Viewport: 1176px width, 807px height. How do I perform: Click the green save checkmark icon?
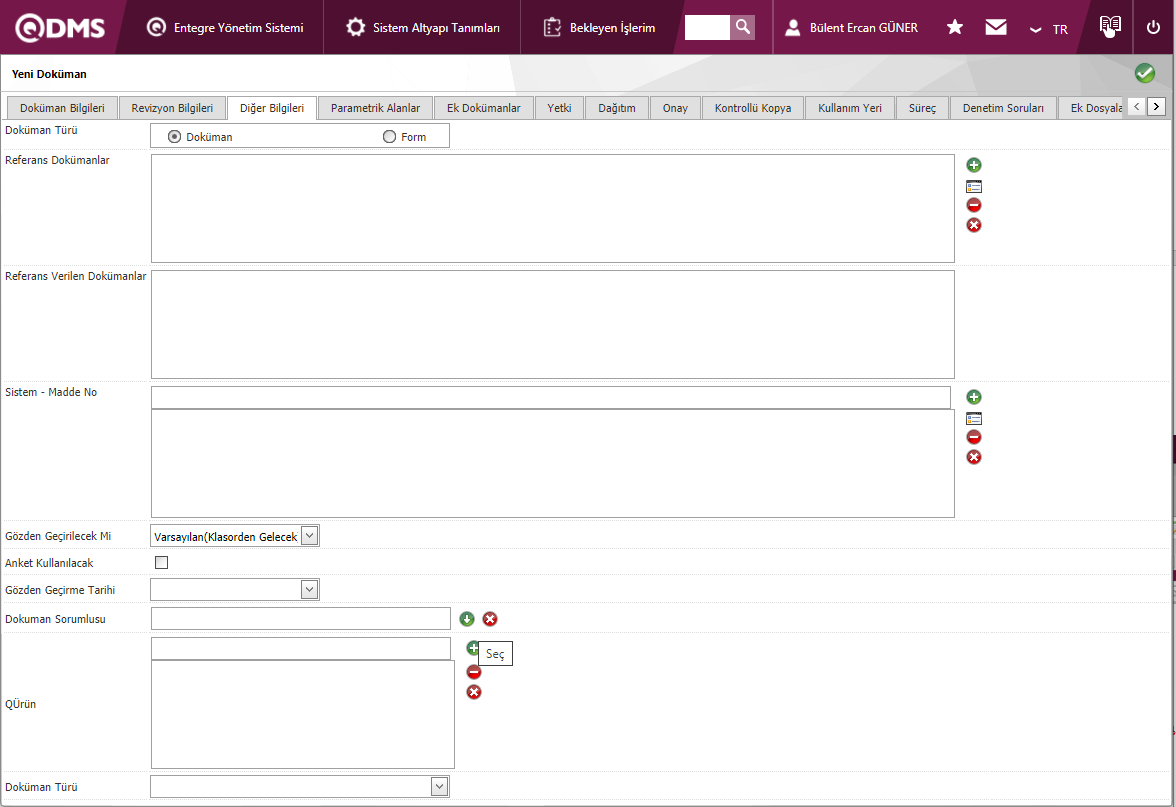click(1144, 73)
